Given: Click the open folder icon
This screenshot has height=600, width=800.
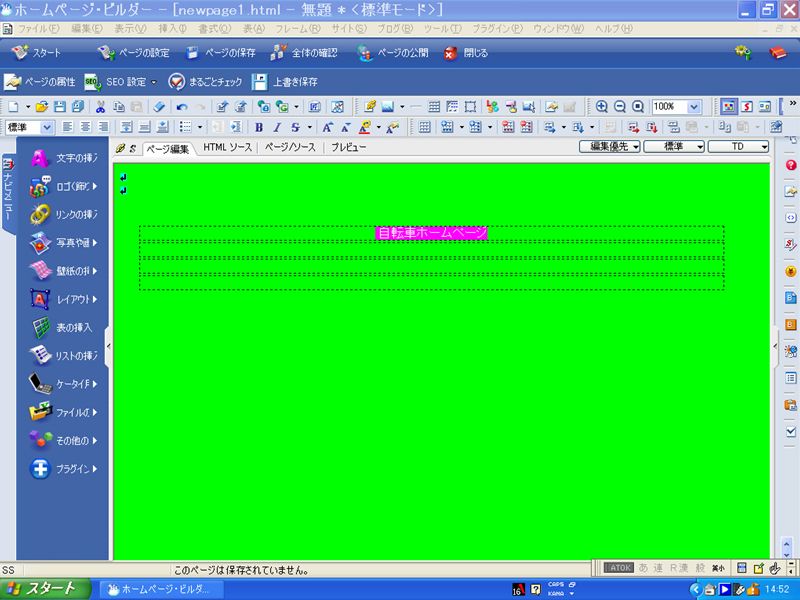Looking at the screenshot, I should tap(42, 107).
